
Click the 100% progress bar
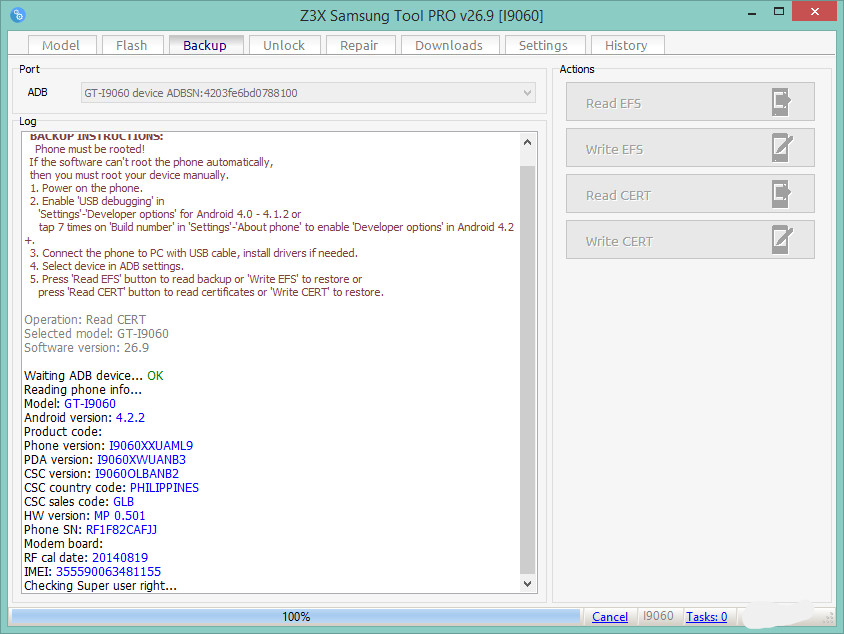click(296, 617)
